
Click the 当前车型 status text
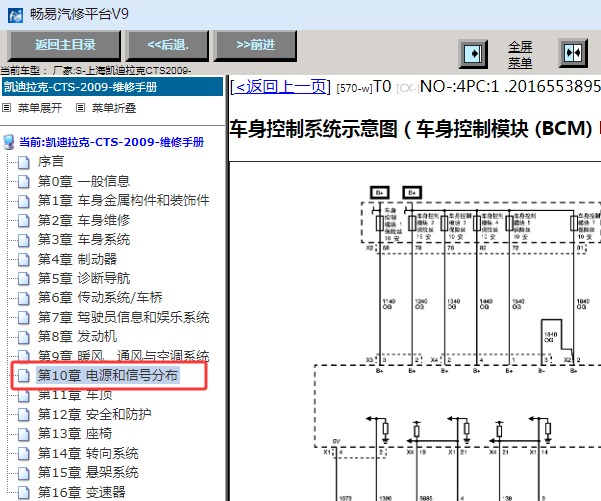96,70
